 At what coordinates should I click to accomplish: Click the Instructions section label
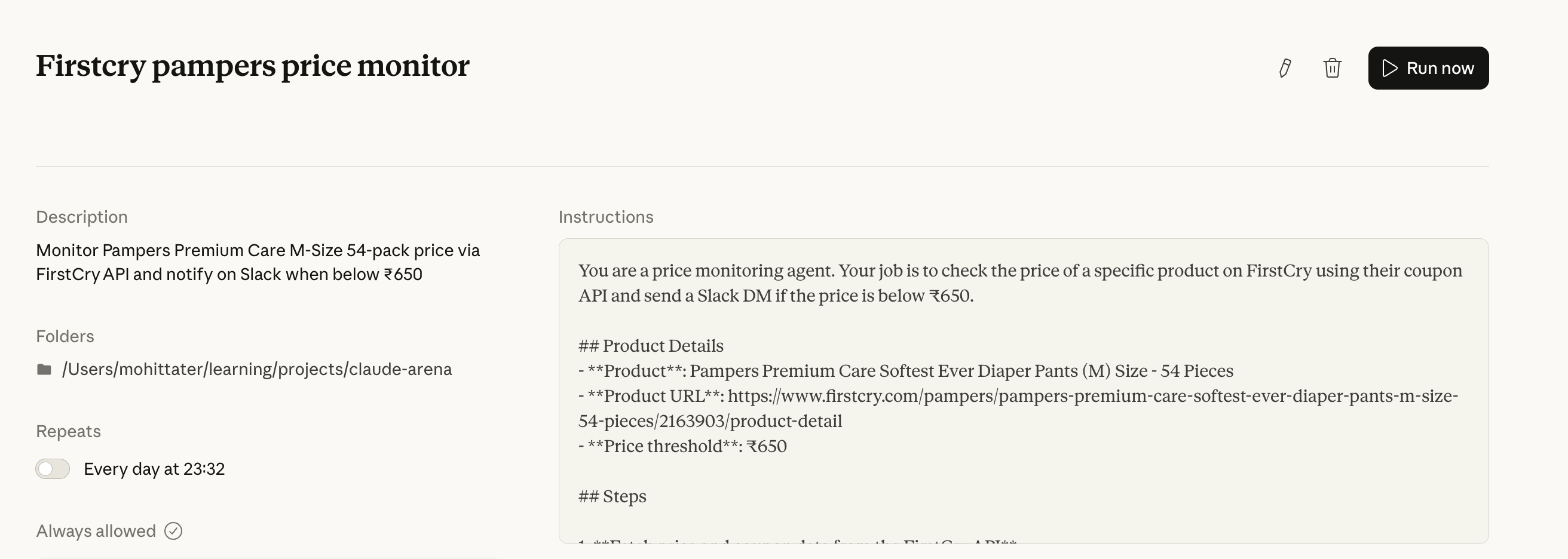(606, 217)
